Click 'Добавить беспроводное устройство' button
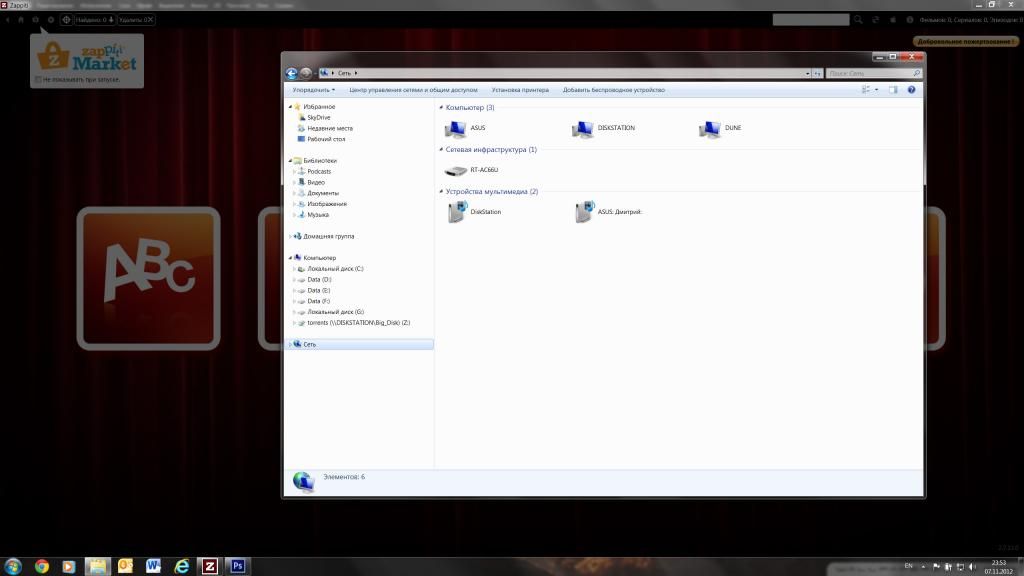This screenshot has height=576, width=1024. coord(614,90)
